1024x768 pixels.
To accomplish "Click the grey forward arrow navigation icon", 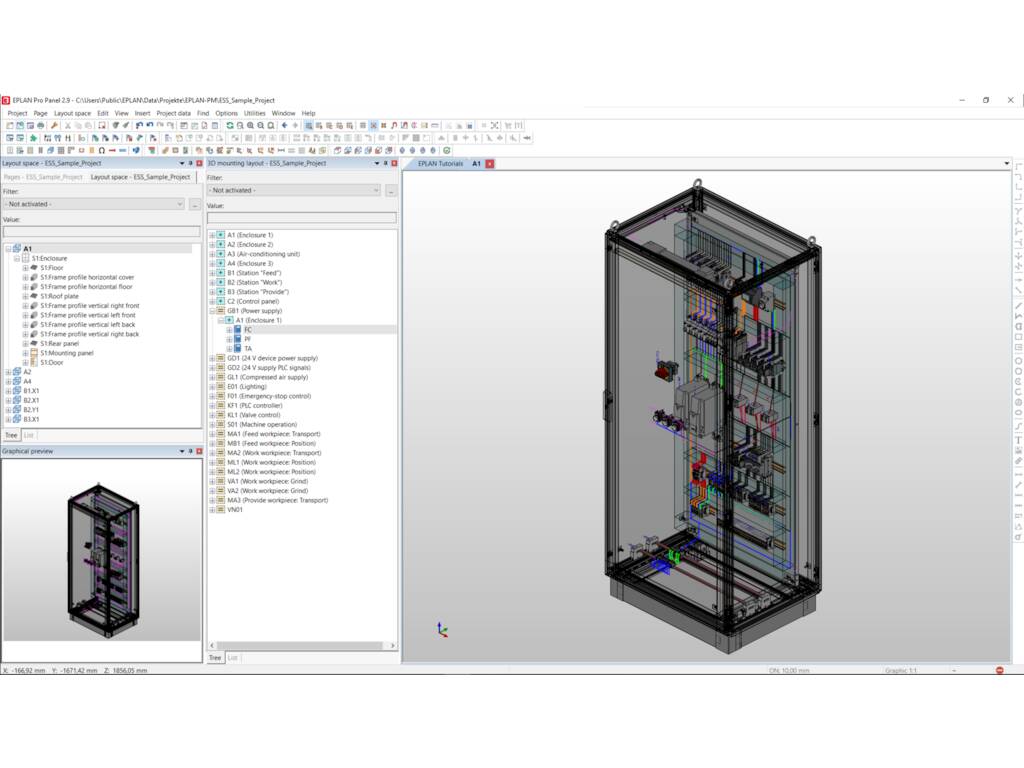I will 295,125.
